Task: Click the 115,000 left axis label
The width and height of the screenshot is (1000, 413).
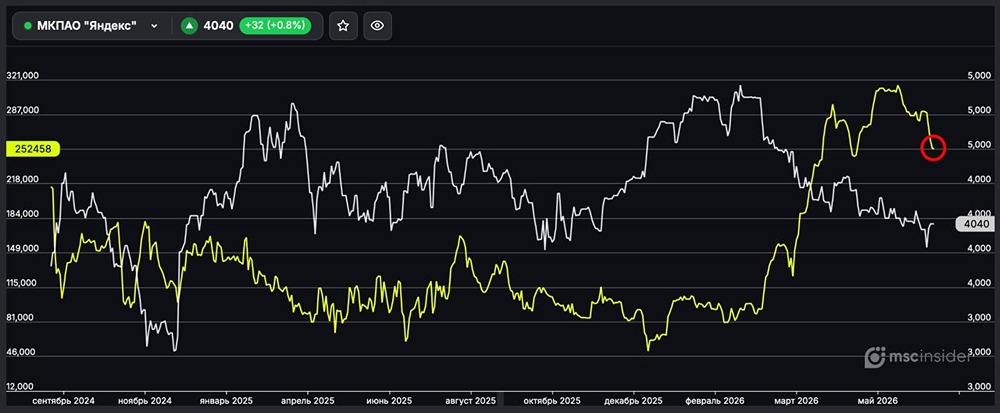Action: tap(23, 284)
